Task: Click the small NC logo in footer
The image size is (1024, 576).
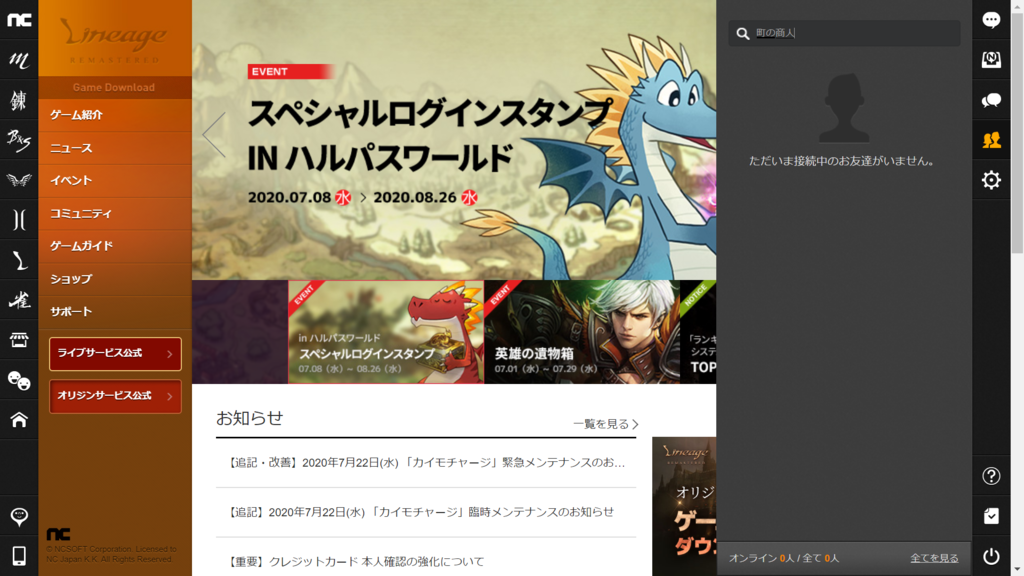Action: coord(58,534)
